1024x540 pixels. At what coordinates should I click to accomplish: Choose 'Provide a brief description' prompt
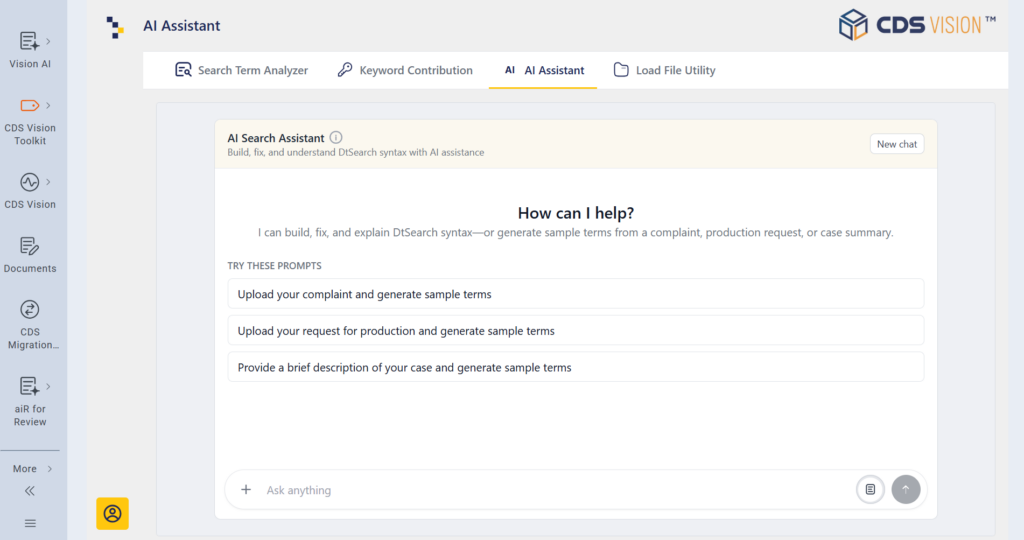pyautogui.click(x=575, y=367)
